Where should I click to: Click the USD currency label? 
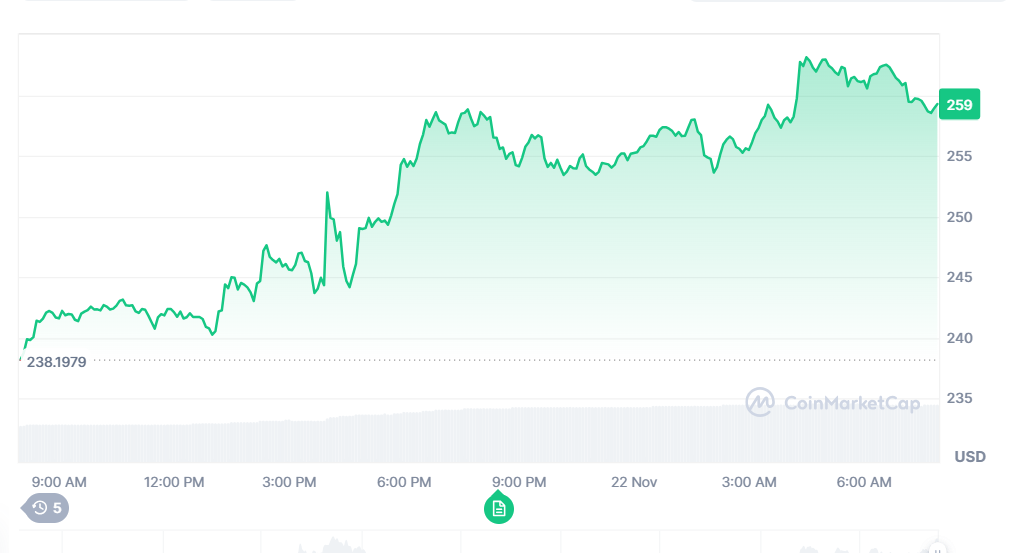pos(969,457)
